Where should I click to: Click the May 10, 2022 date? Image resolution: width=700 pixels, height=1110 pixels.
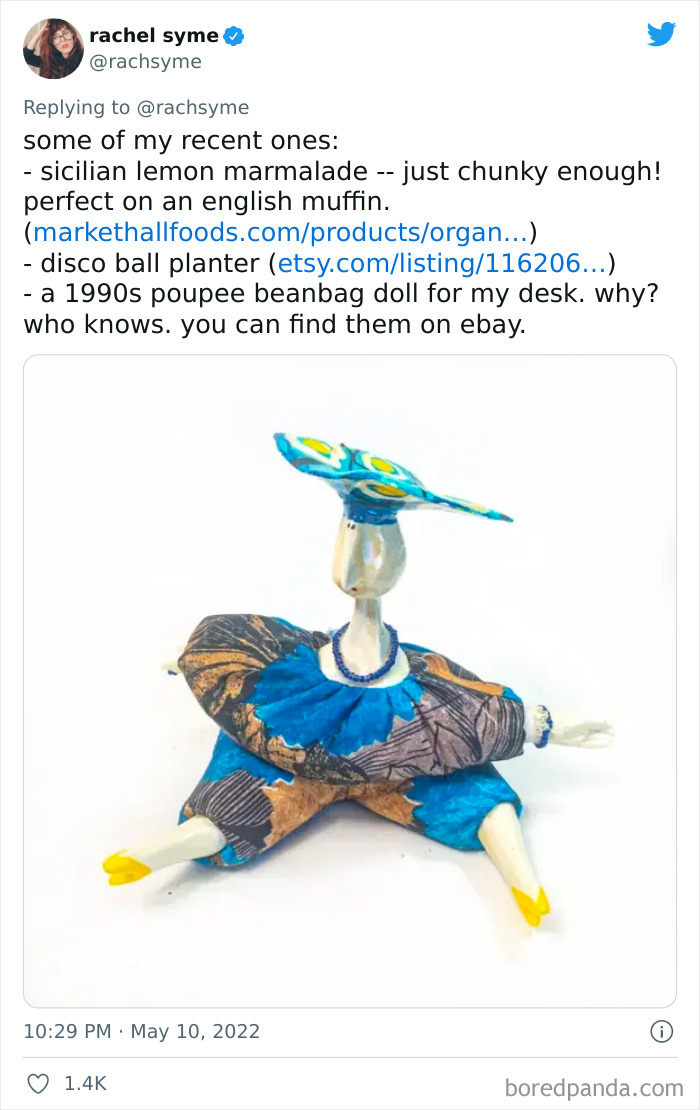pos(195,1031)
